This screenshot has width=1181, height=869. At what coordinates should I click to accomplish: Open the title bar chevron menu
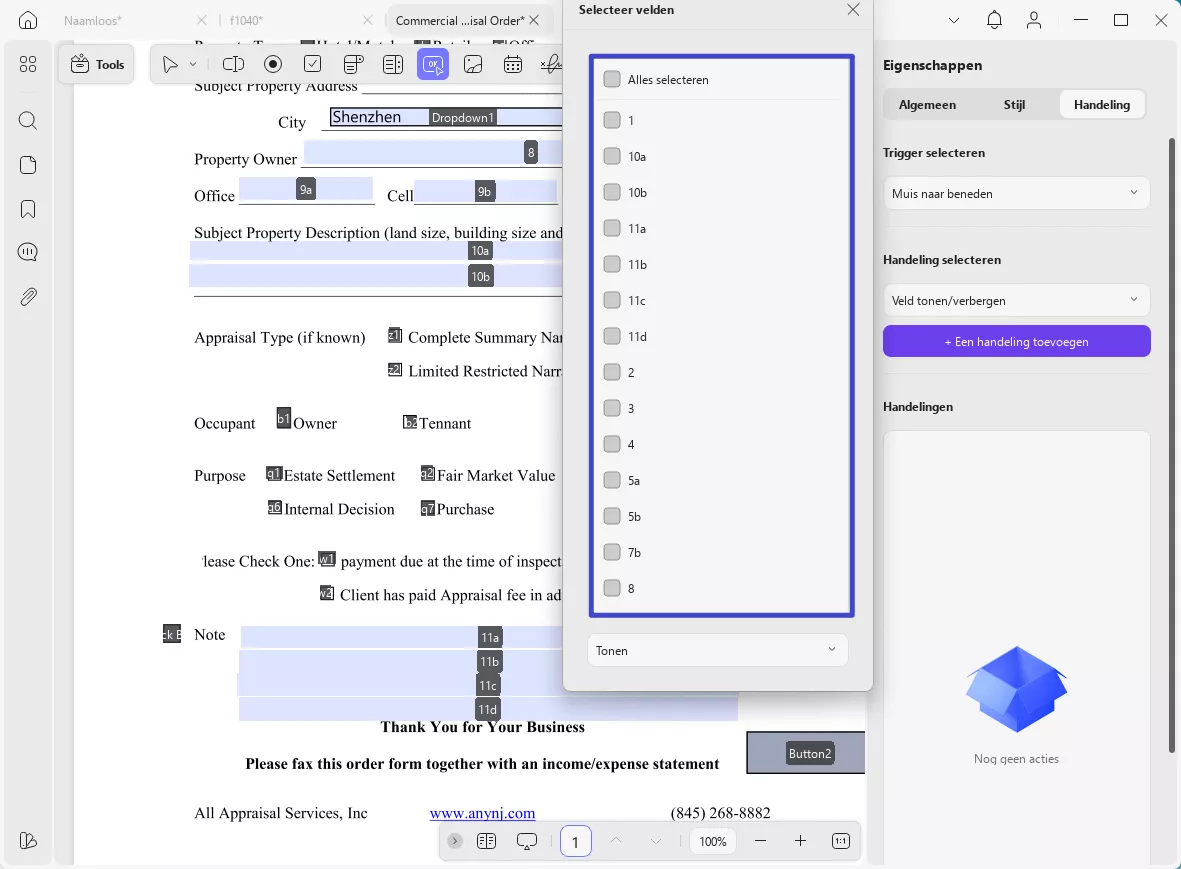coord(954,20)
